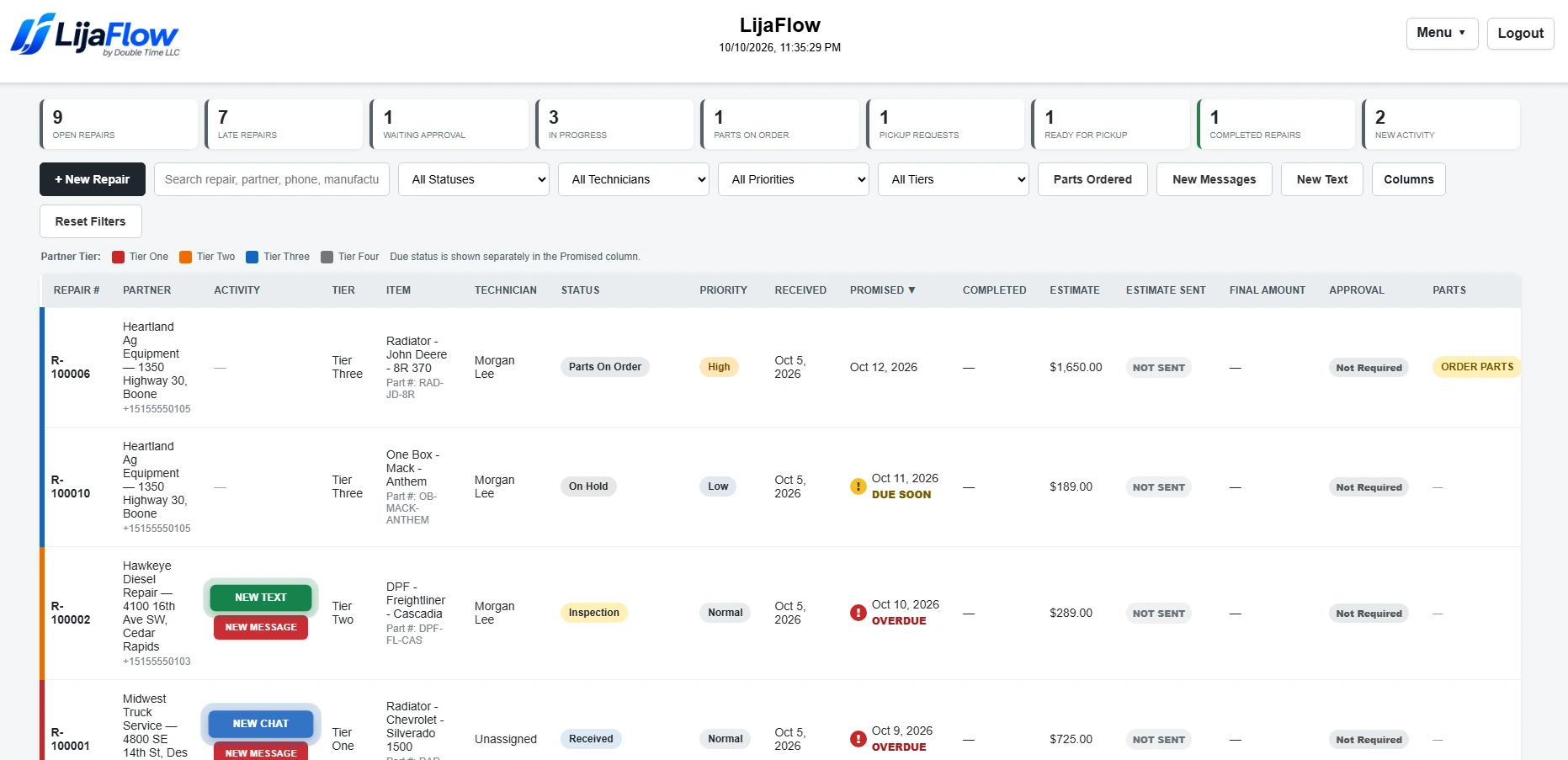Toggle the New Text filter
Image resolution: width=1568 pixels, height=760 pixels.
tap(1322, 179)
